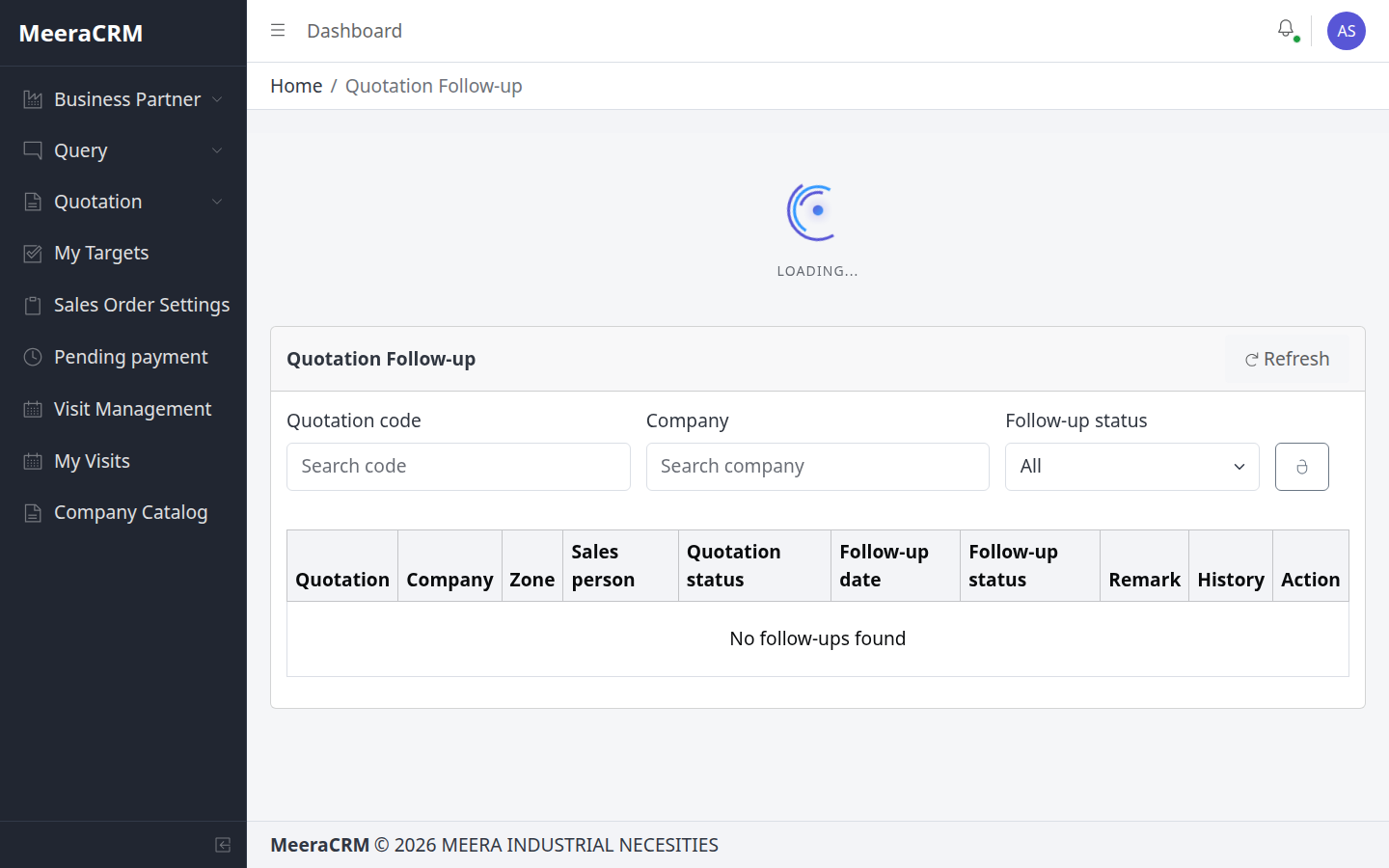
Task: Open My Visits menu item
Action: pyautogui.click(x=123, y=461)
